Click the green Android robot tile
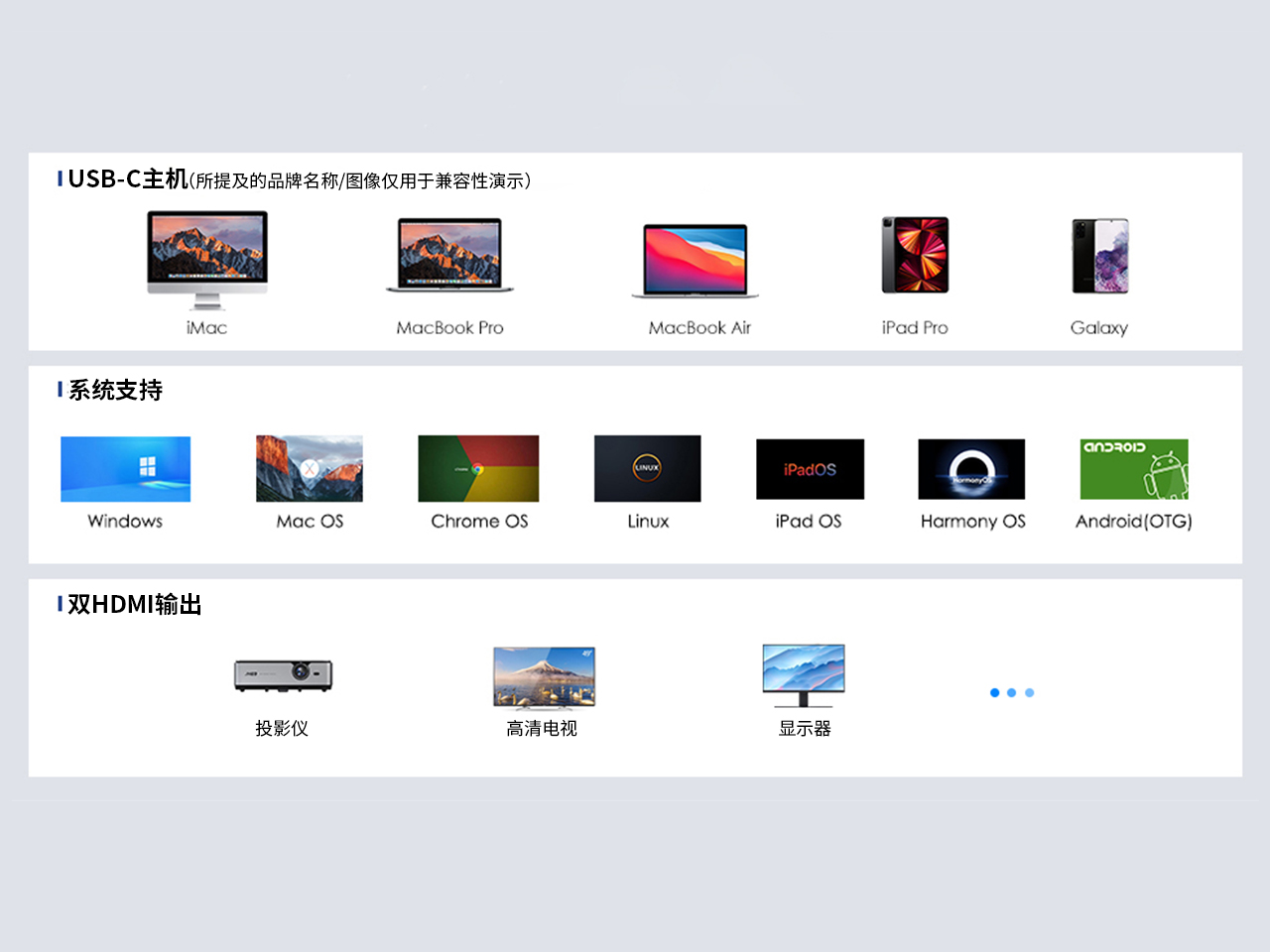 (1134, 469)
